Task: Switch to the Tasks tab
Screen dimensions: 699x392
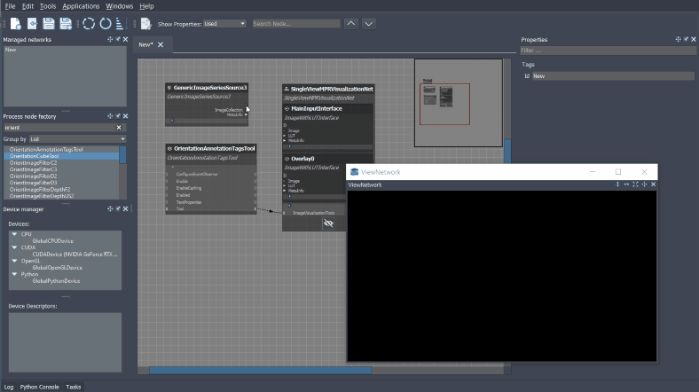Action: point(73,387)
